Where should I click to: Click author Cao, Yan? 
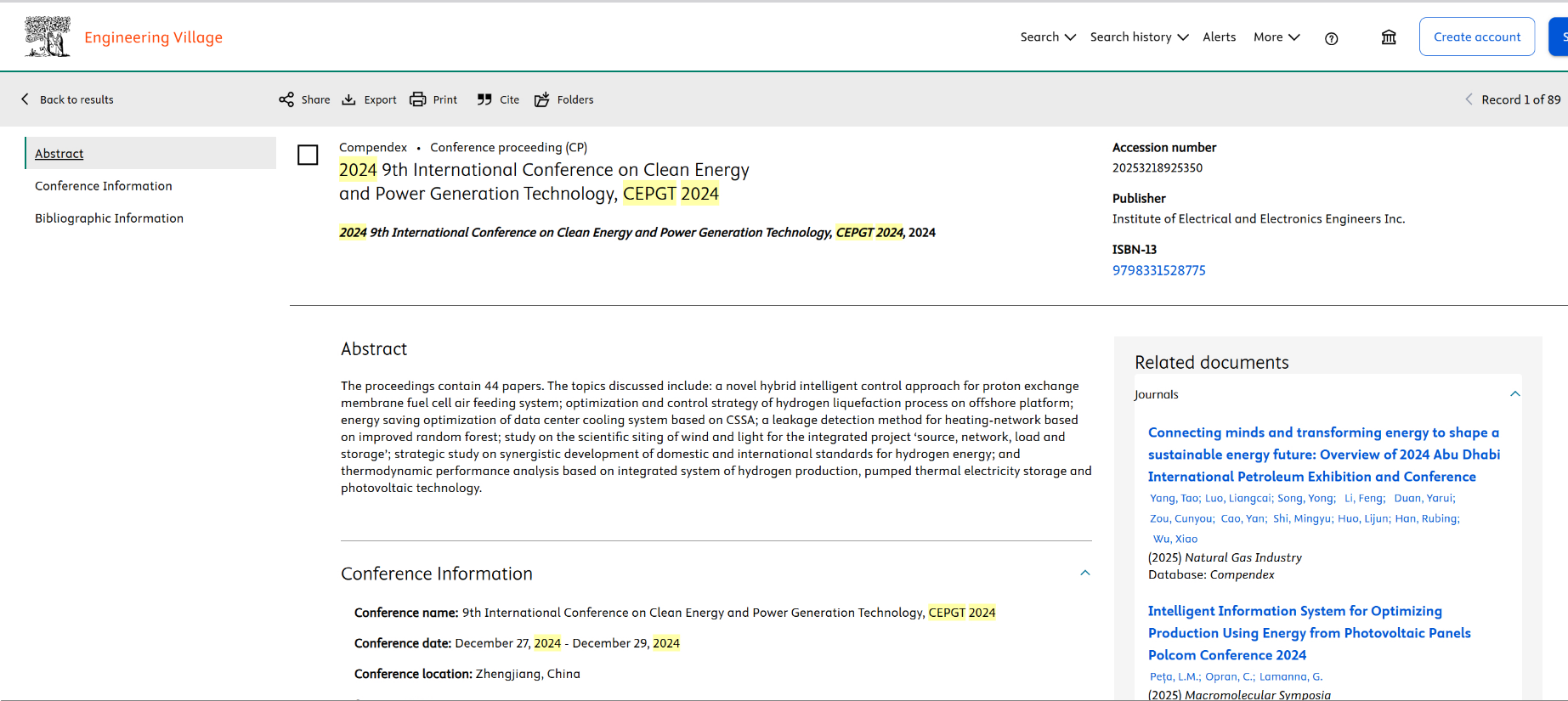click(1244, 518)
